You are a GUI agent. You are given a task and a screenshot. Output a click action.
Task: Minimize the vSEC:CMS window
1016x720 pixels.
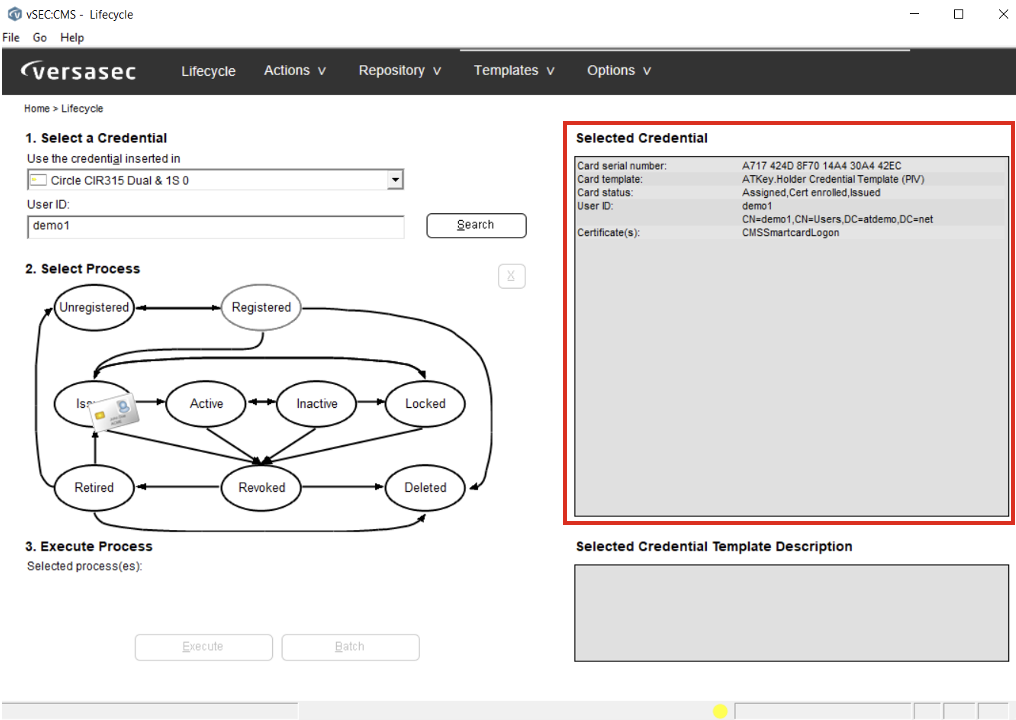914,14
